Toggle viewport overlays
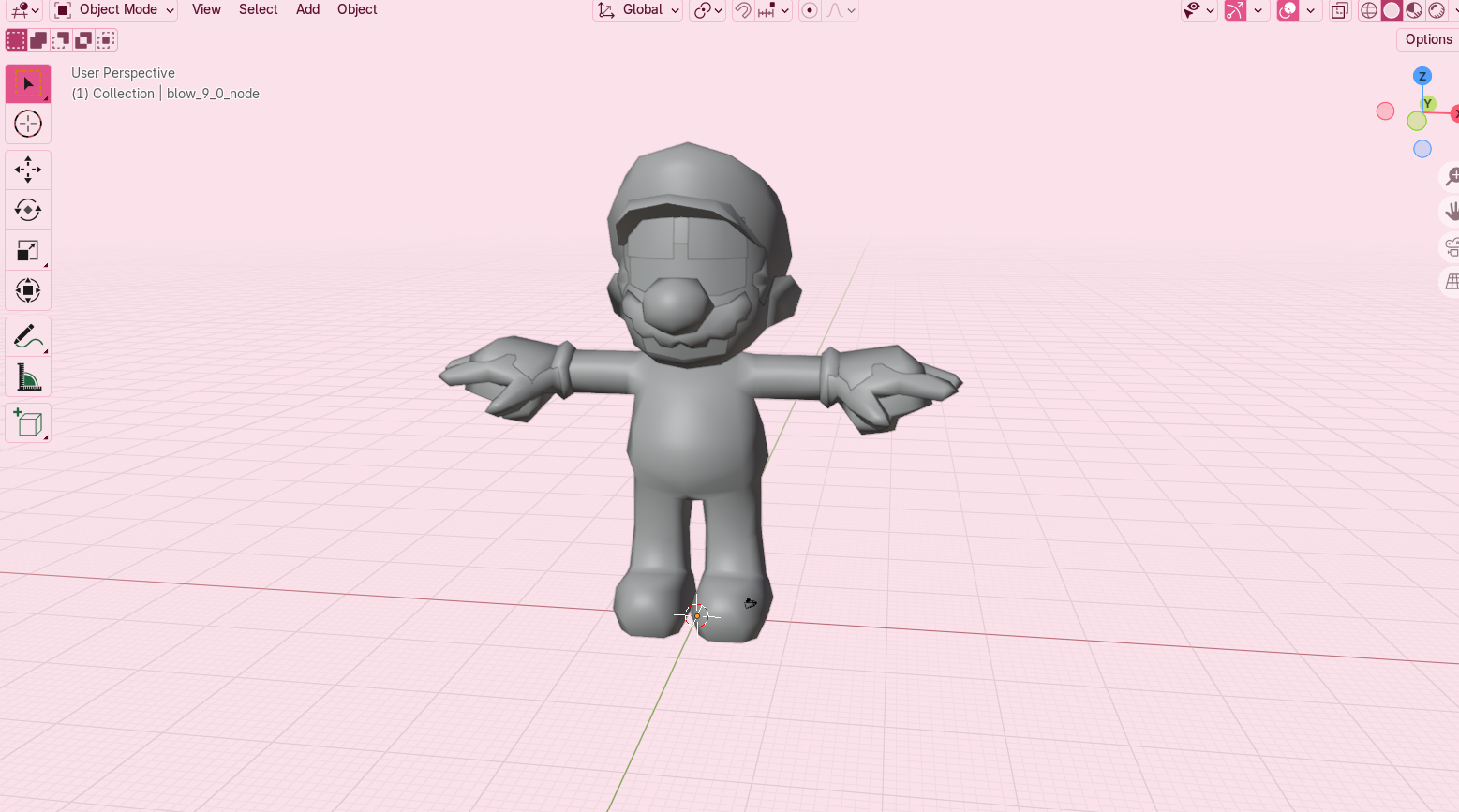This screenshot has height=812, width=1459. [x=1288, y=10]
